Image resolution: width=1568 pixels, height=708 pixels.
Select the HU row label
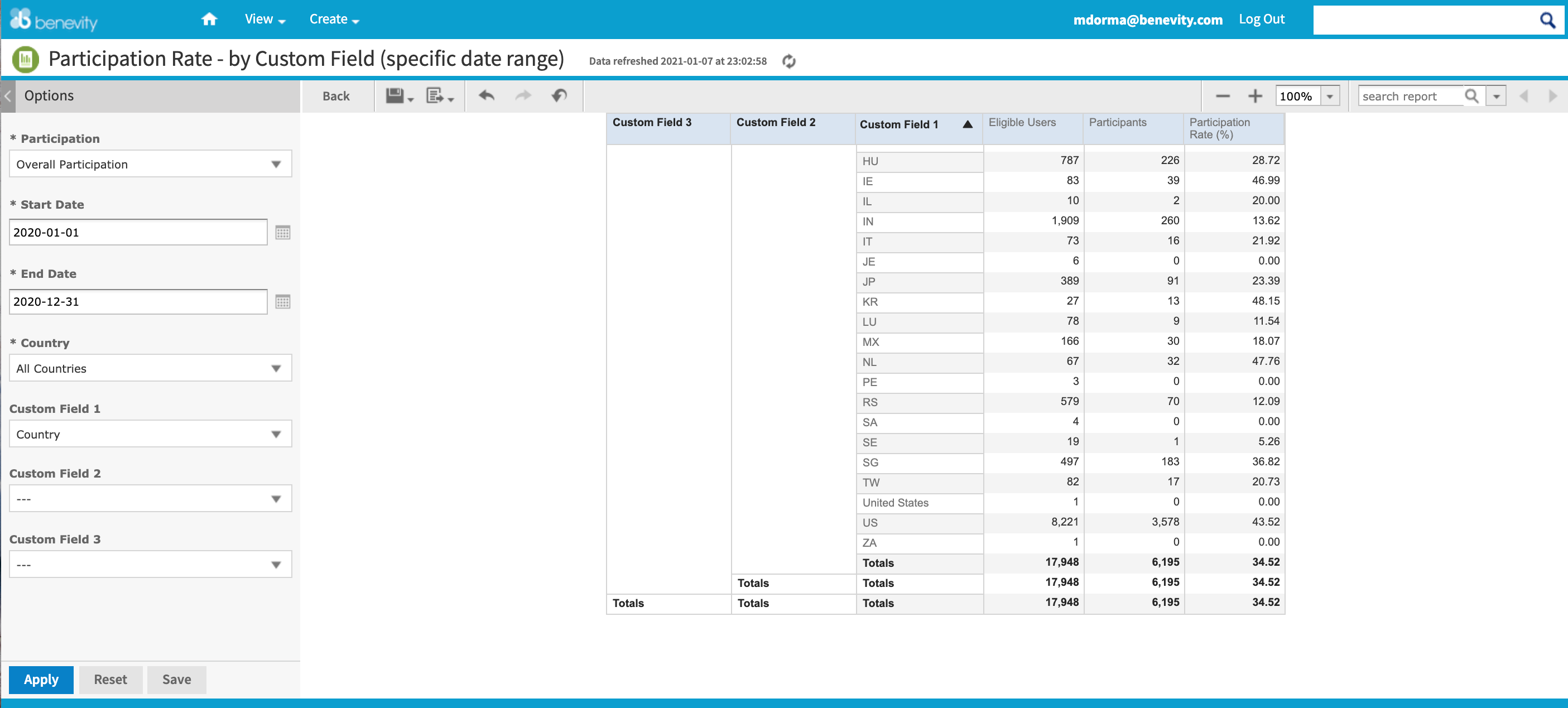click(919, 161)
